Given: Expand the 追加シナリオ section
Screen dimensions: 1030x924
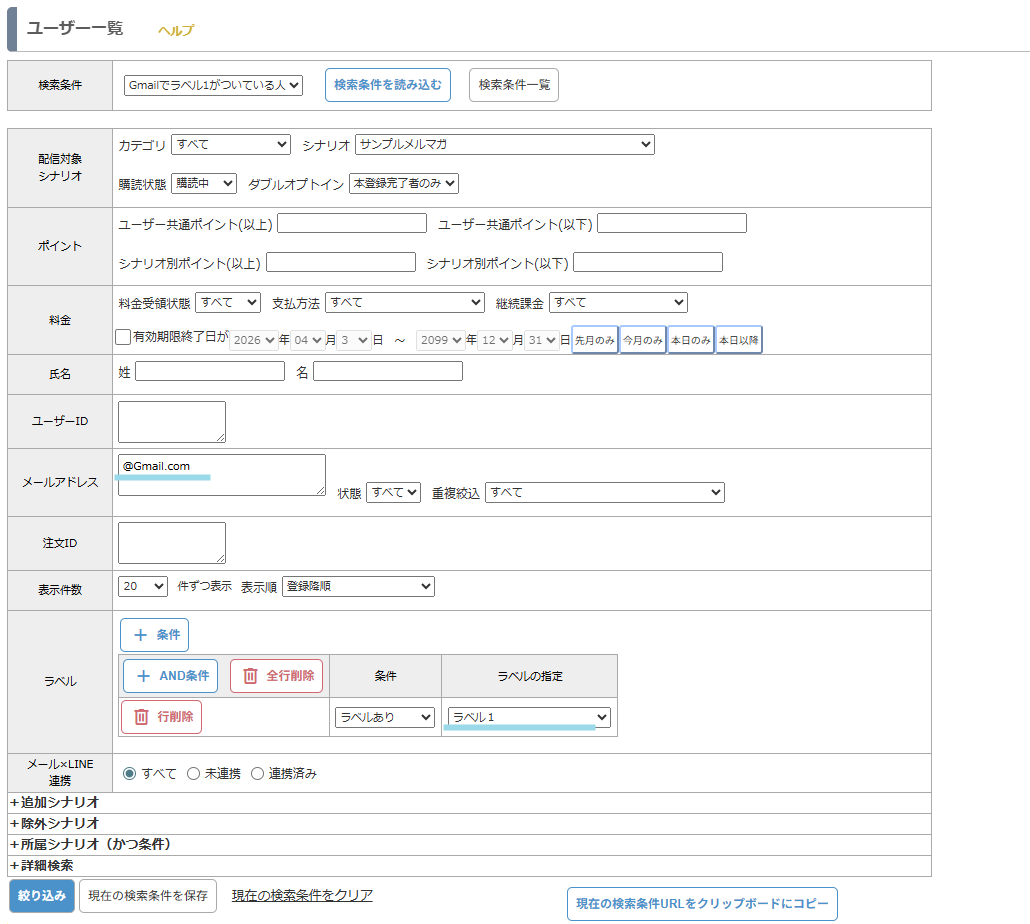Looking at the screenshot, I should tap(55, 802).
